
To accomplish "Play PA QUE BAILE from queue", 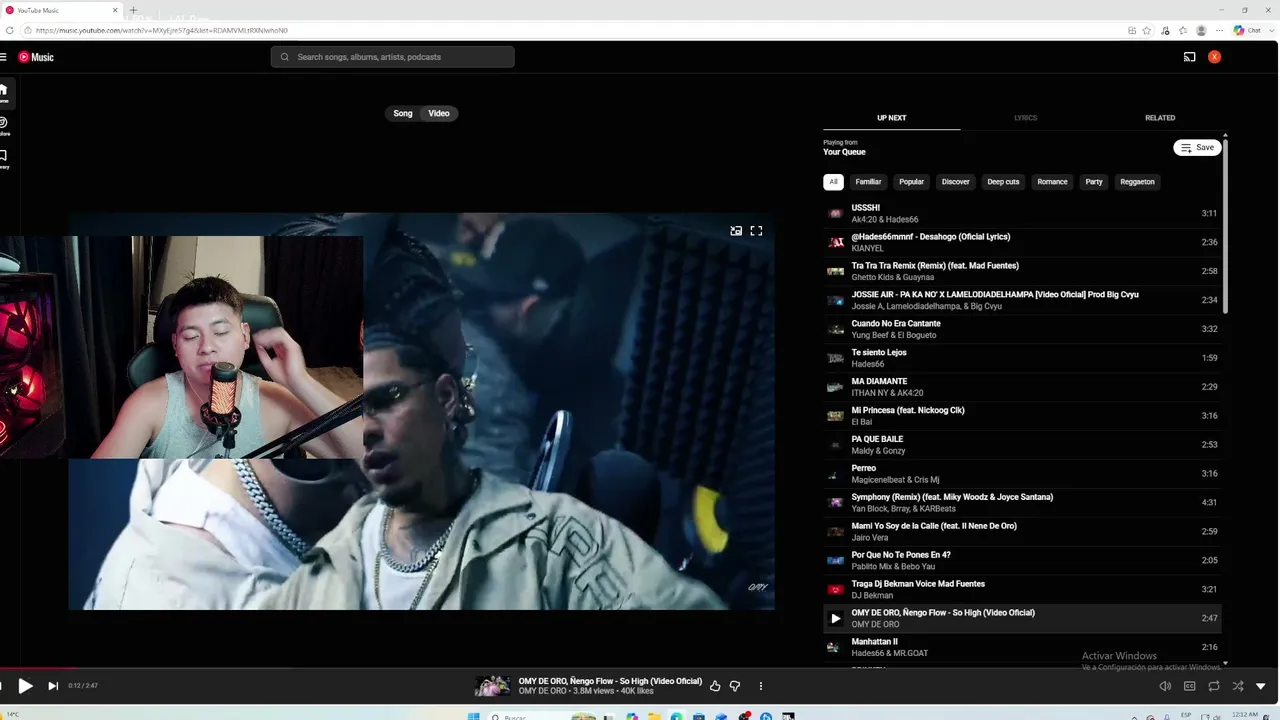I will [1021, 445].
